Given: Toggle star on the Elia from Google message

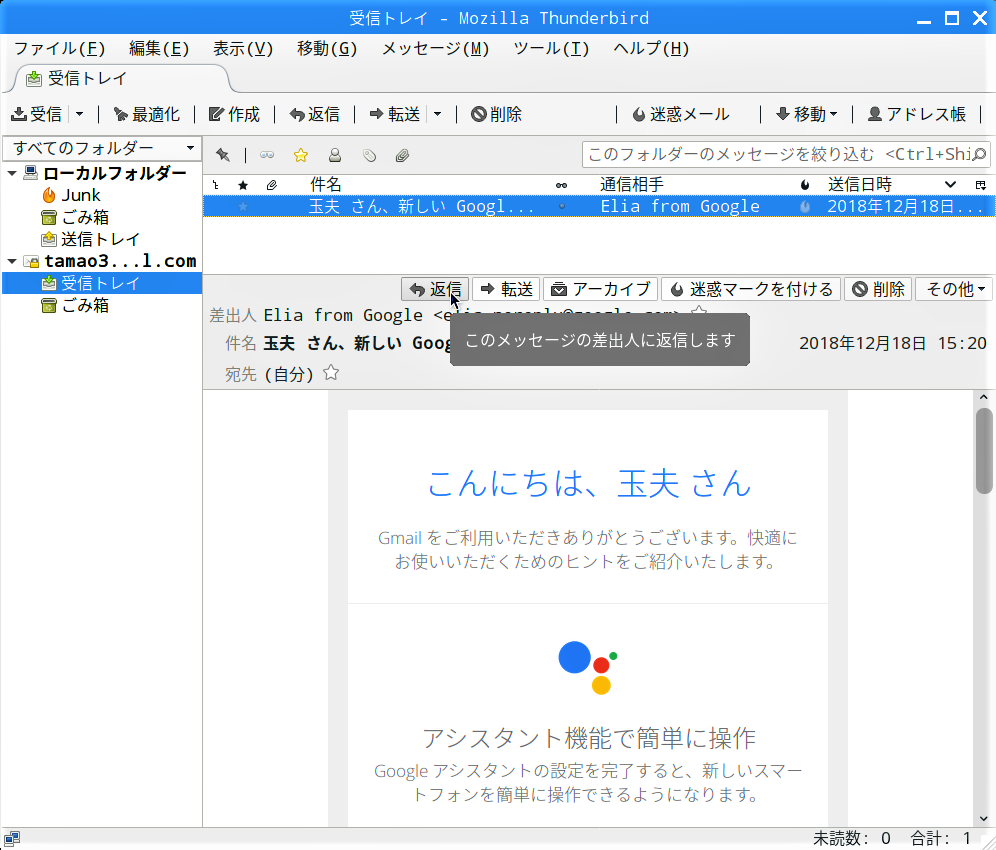Looking at the screenshot, I should 243,206.
